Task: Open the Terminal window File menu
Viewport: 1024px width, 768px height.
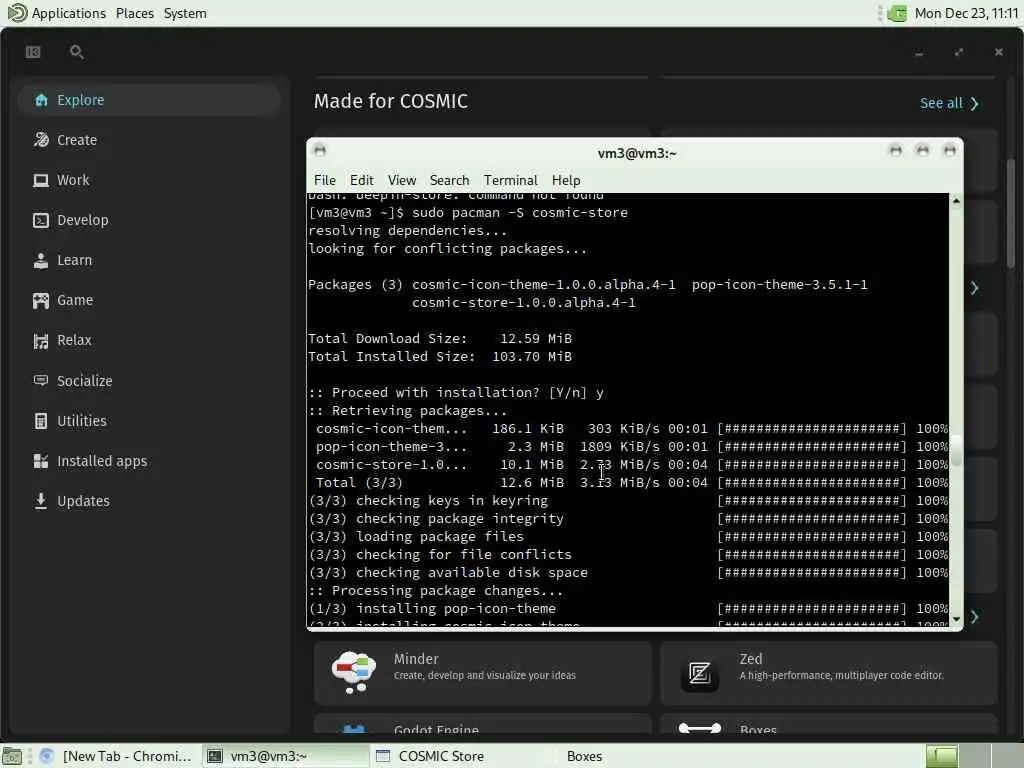Action: coord(325,180)
